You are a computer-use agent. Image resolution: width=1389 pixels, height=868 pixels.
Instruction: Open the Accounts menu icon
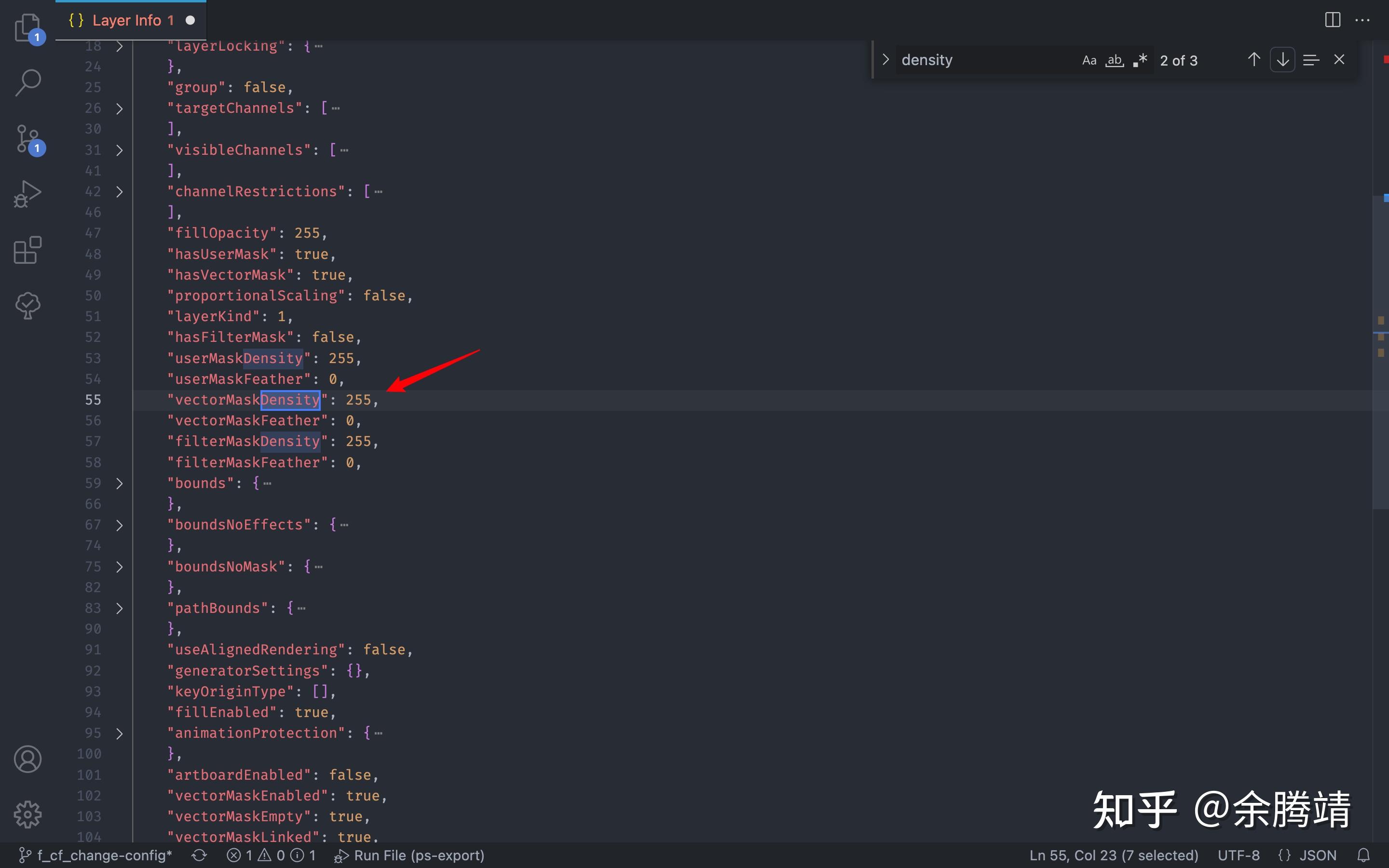tap(27, 759)
